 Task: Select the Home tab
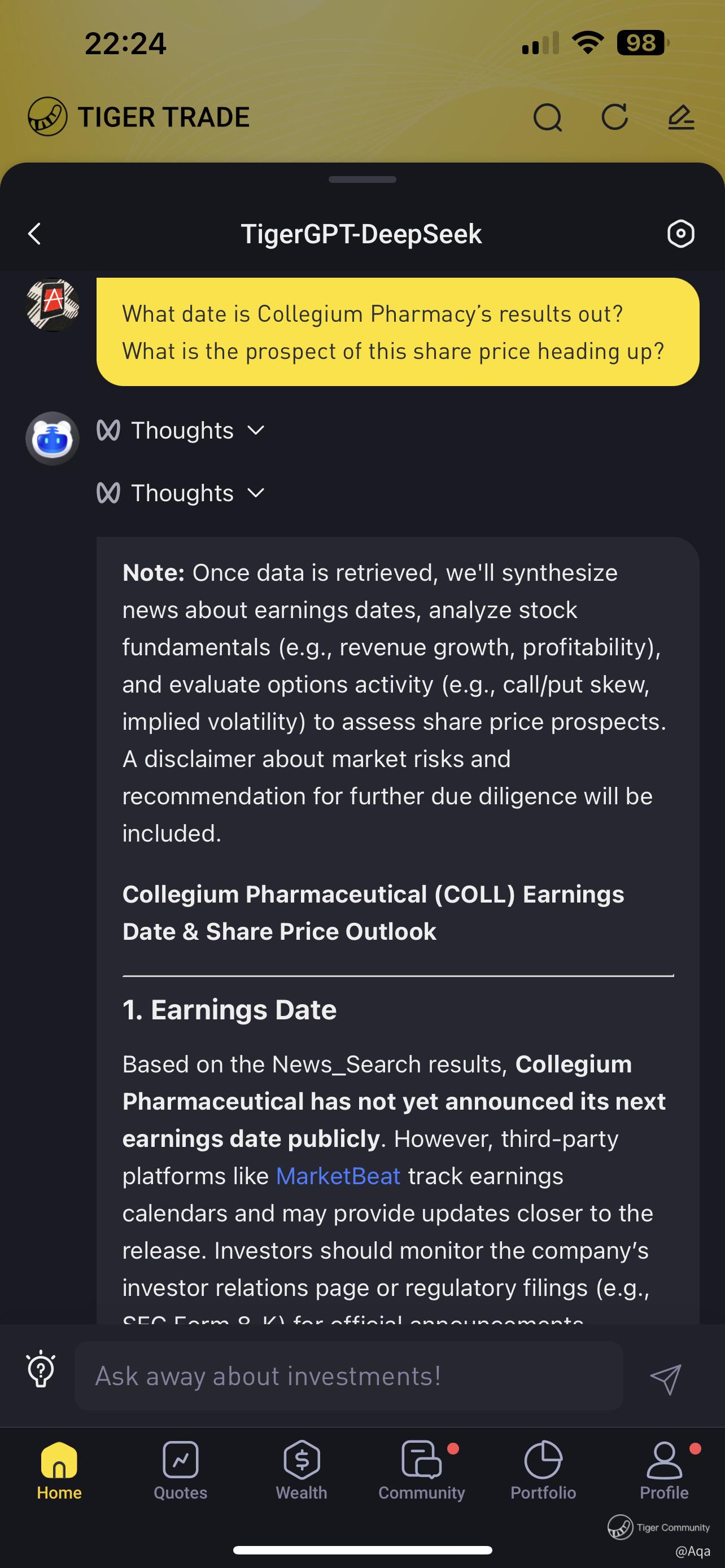click(x=59, y=1470)
